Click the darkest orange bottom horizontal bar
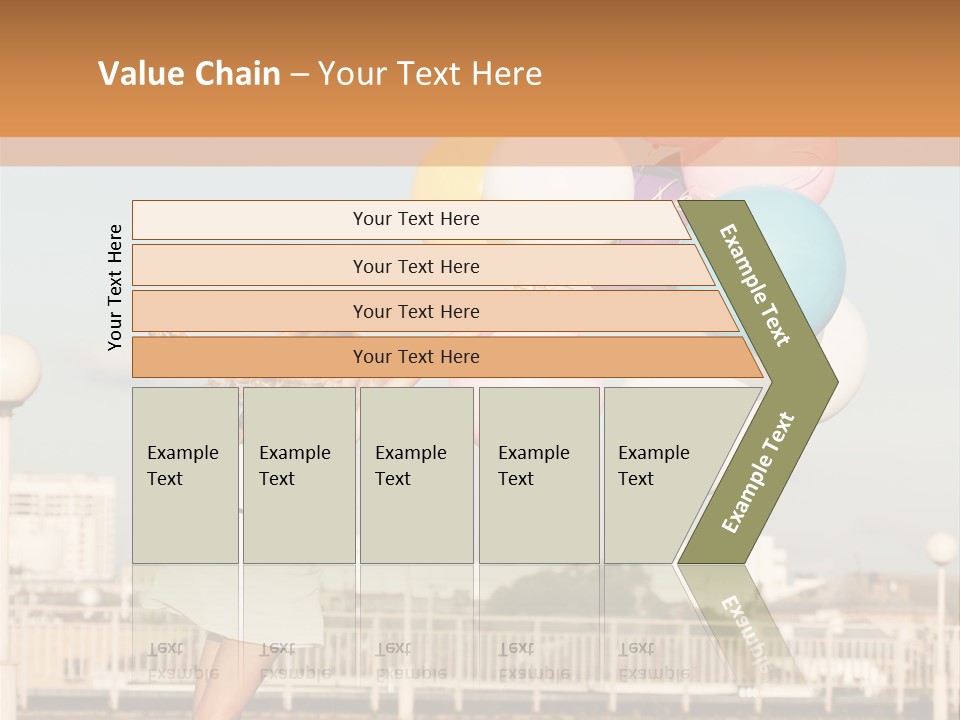 click(415, 357)
